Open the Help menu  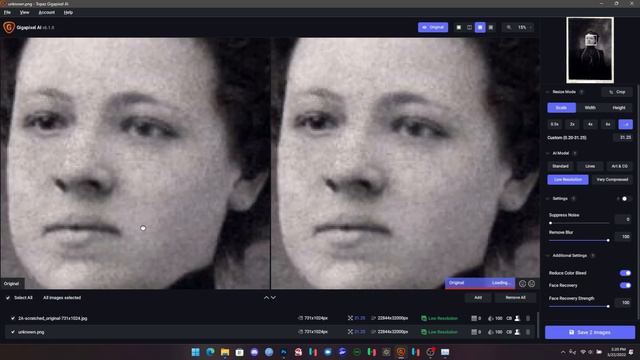point(68,12)
